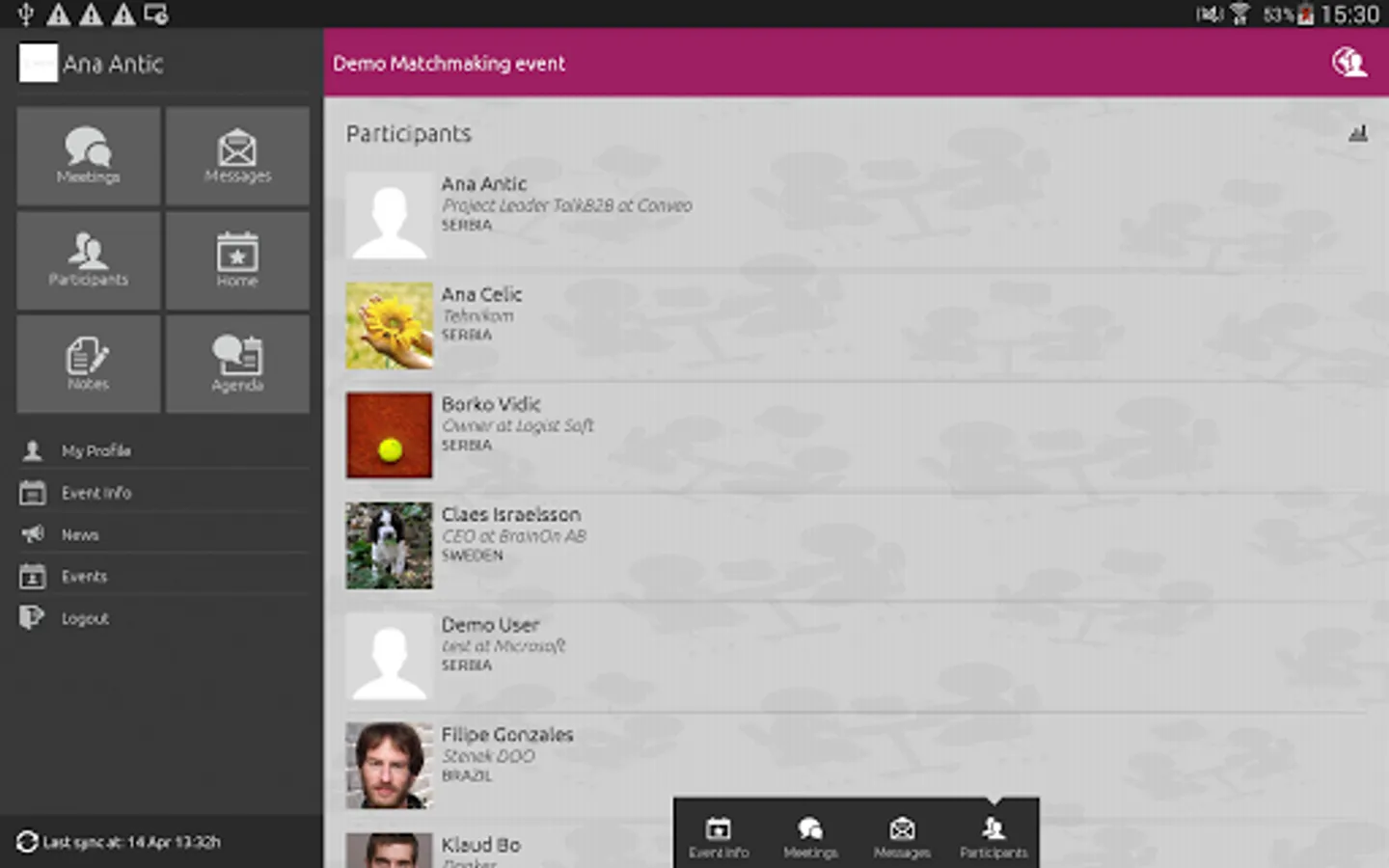Open the Home tile in sidebar
The height and width of the screenshot is (868, 1389).
pos(237,260)
